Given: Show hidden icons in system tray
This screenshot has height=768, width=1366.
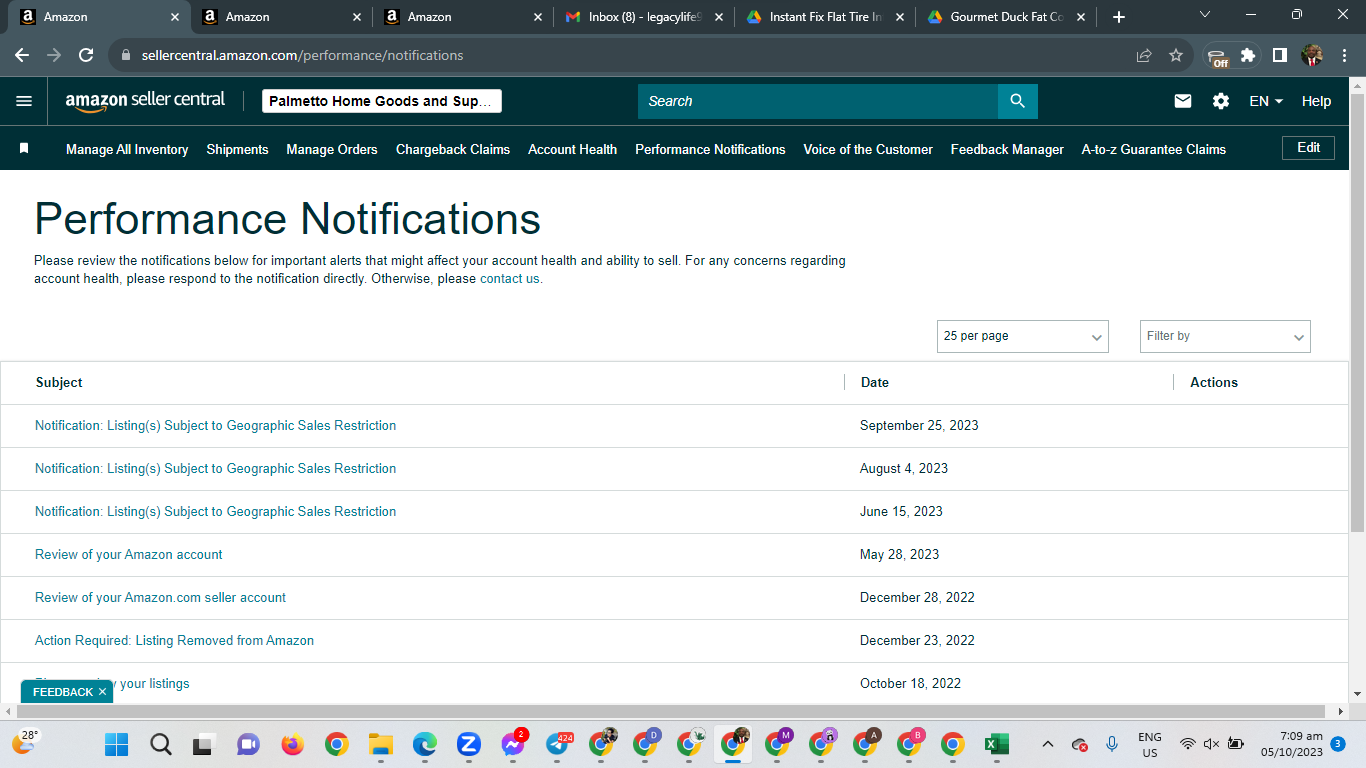Looking at the screenshot, I should point(1047,744).
